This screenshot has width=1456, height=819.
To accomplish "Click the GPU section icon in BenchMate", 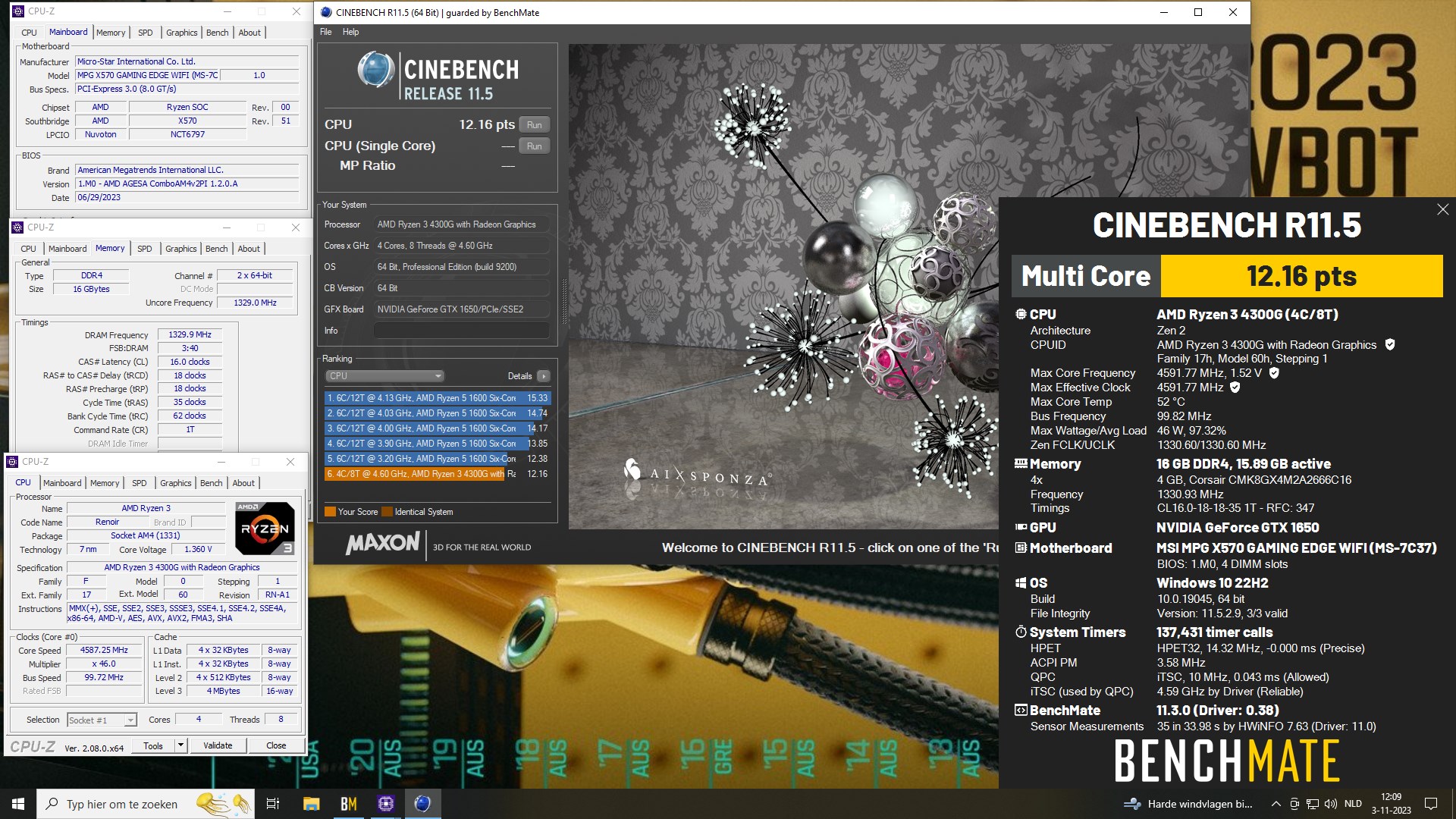I will [1021, 527].
